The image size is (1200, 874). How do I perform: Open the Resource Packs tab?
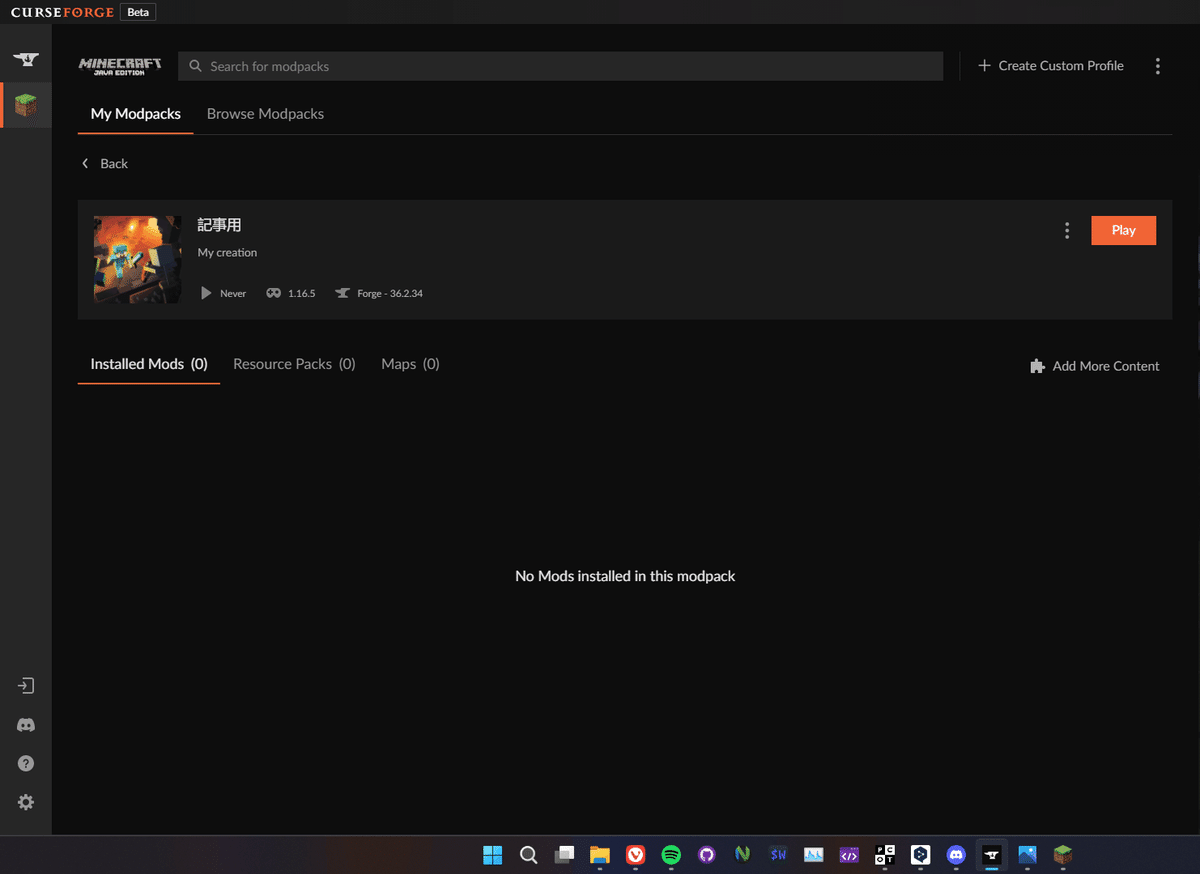coord(294,364)
